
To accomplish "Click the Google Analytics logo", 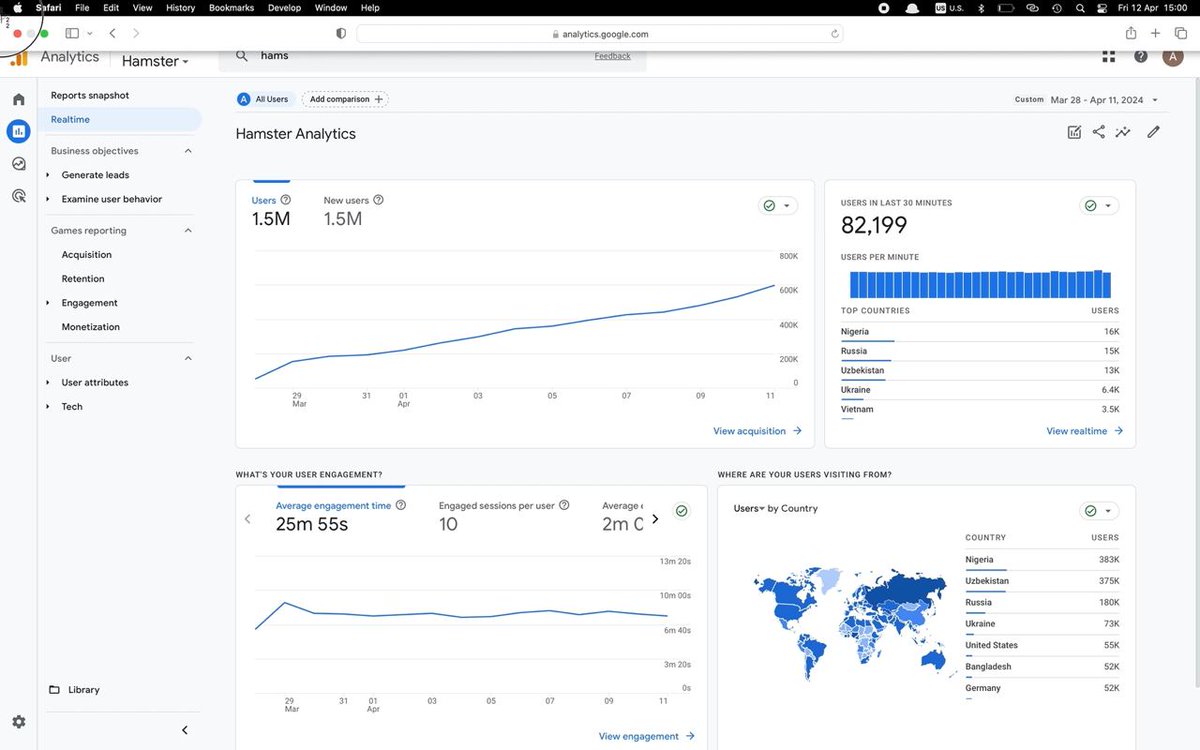I will pyautogui.click(x=18, y=58).
